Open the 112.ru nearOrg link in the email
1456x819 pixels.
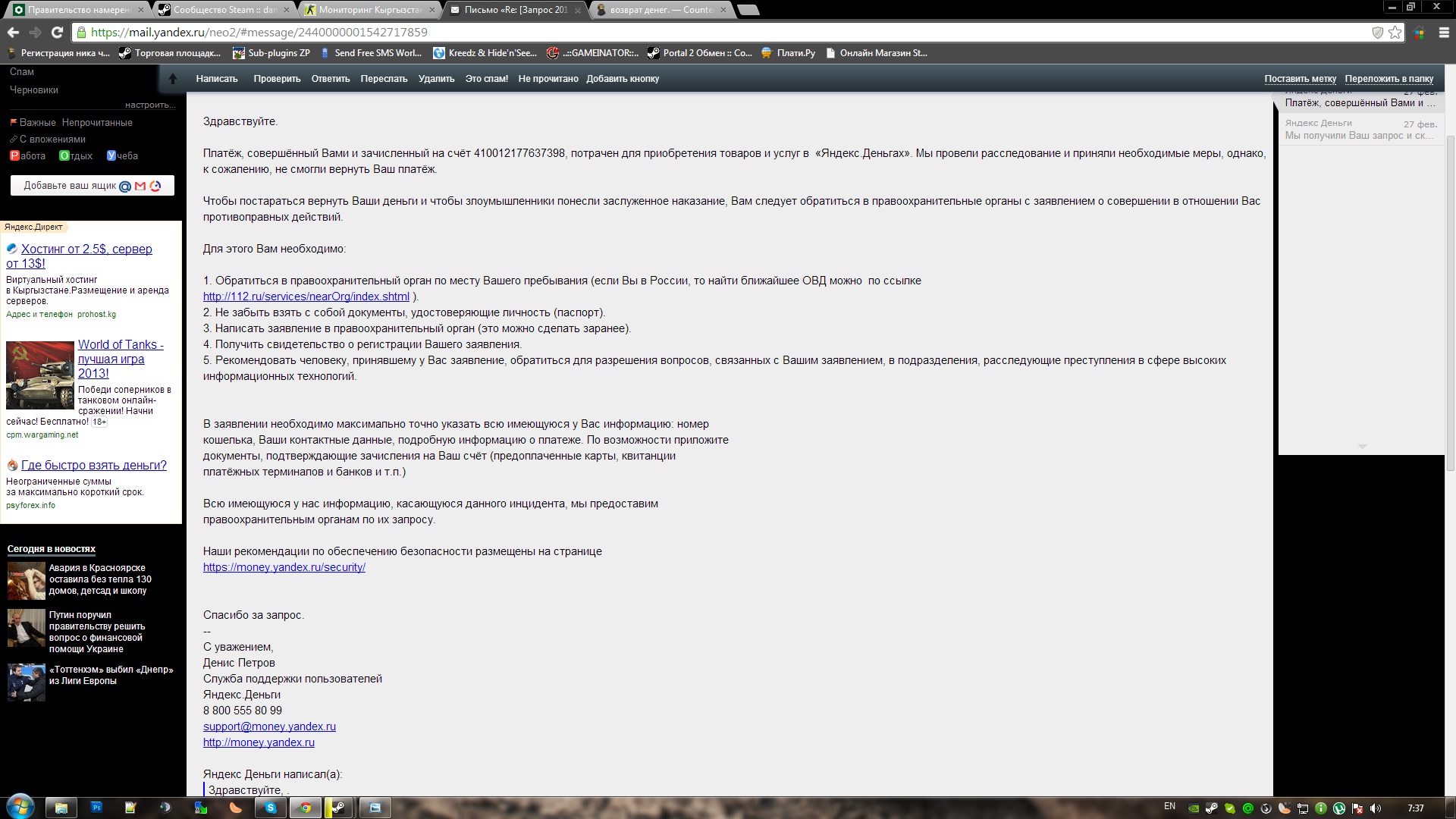(x=306, y=297)
